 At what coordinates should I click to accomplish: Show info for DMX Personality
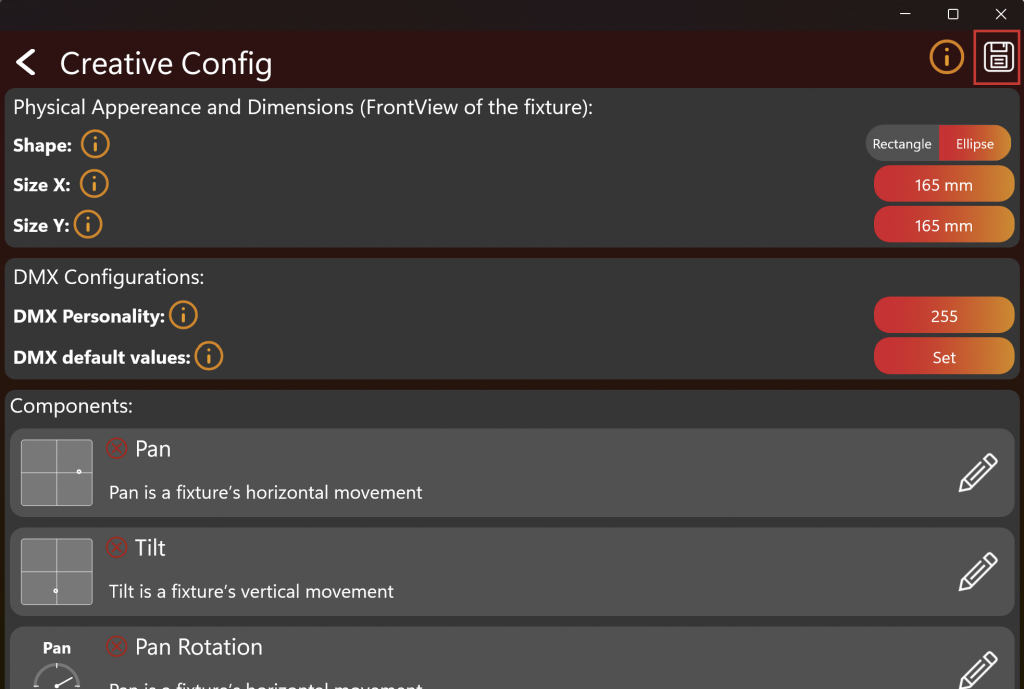[184, 315]
